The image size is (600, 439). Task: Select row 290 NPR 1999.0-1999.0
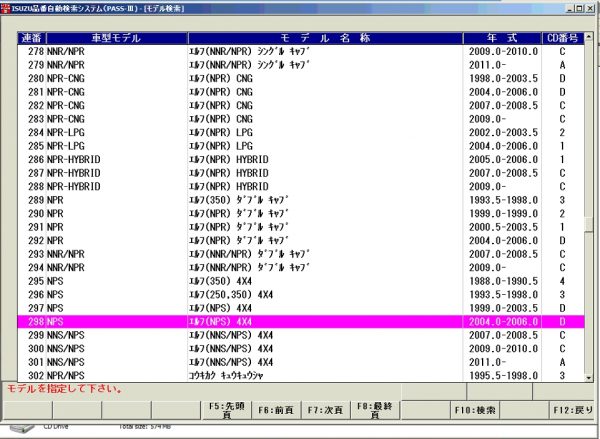(301, 214)
